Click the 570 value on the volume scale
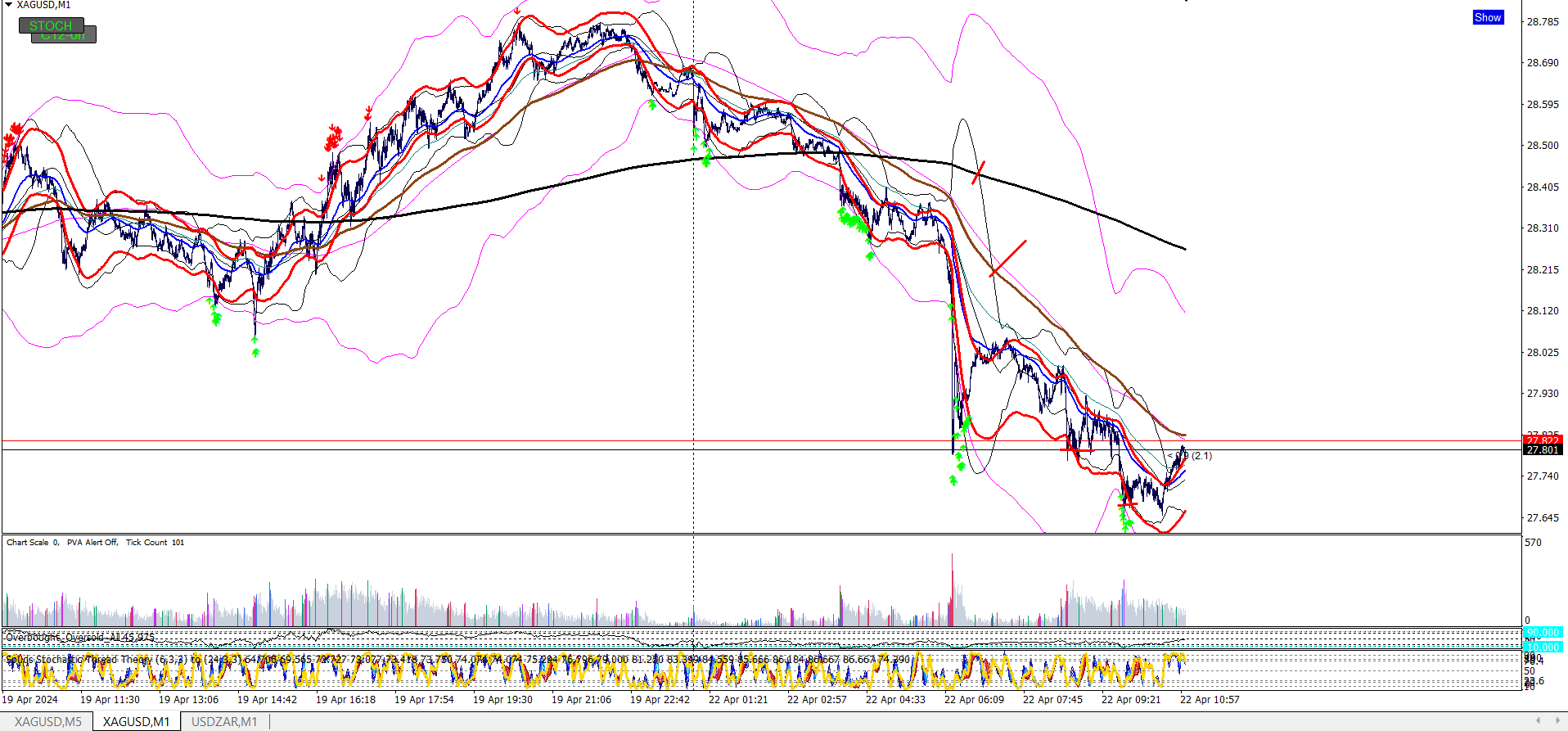The height and width of the screenshot is (731, 1568). pyautogui.click(x=1533, y=542)
